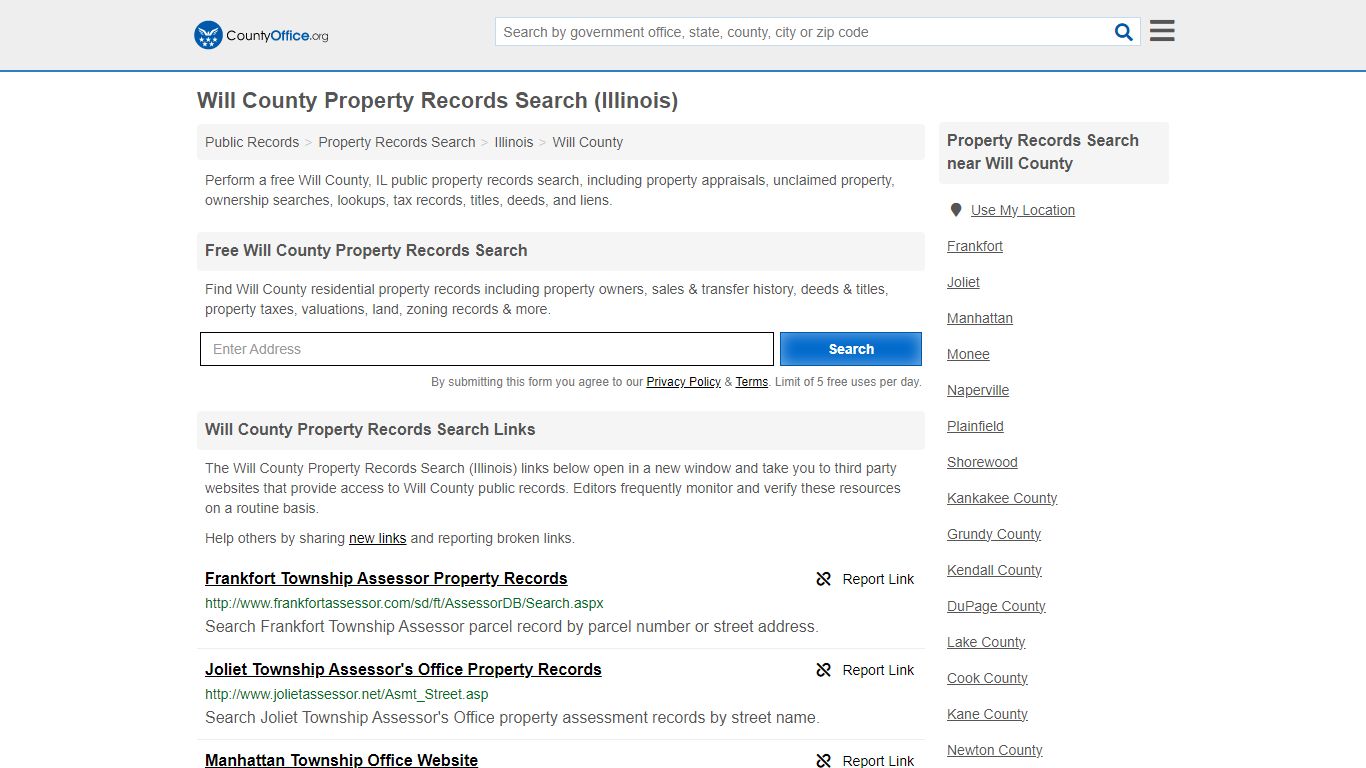
Task: Open Kane County link
Action: (987, 714)
